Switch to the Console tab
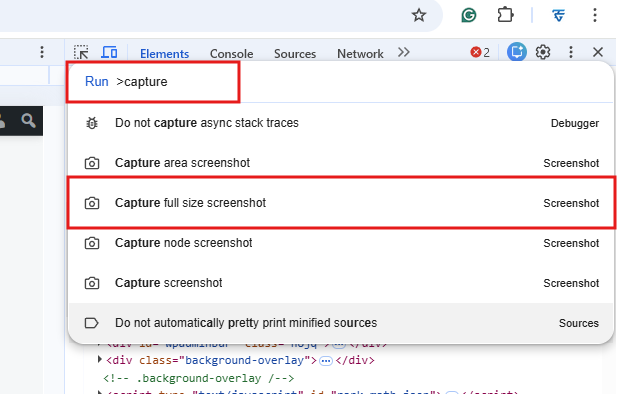The height and width of the screenshot is (394, 617). pos(231,54)
